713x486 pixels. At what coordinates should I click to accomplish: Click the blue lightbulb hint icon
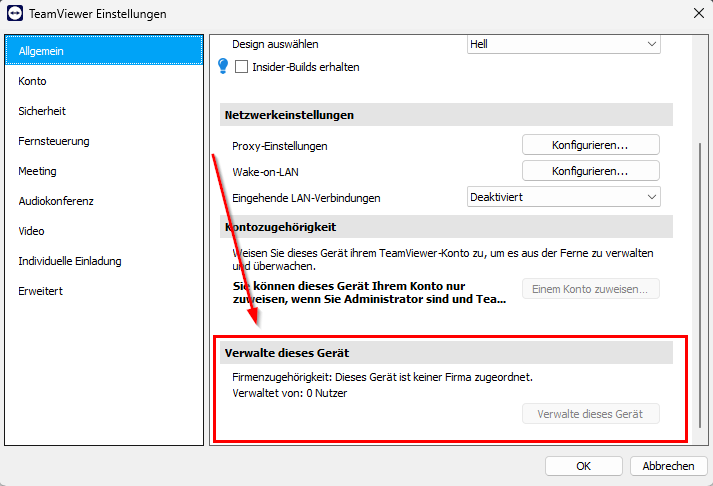pos(223,66)
